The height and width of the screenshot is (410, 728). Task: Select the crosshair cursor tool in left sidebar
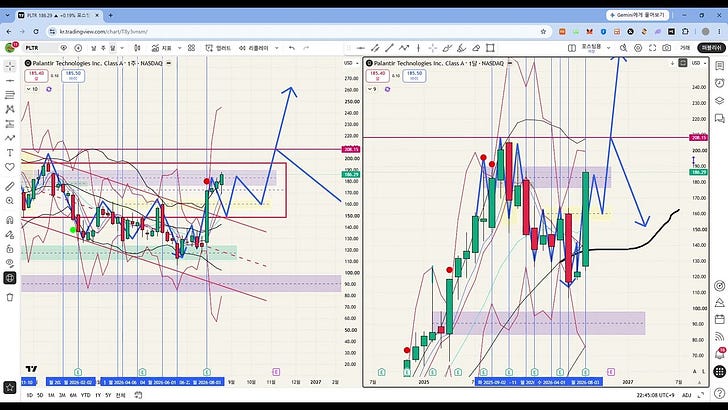click(10, 66)
